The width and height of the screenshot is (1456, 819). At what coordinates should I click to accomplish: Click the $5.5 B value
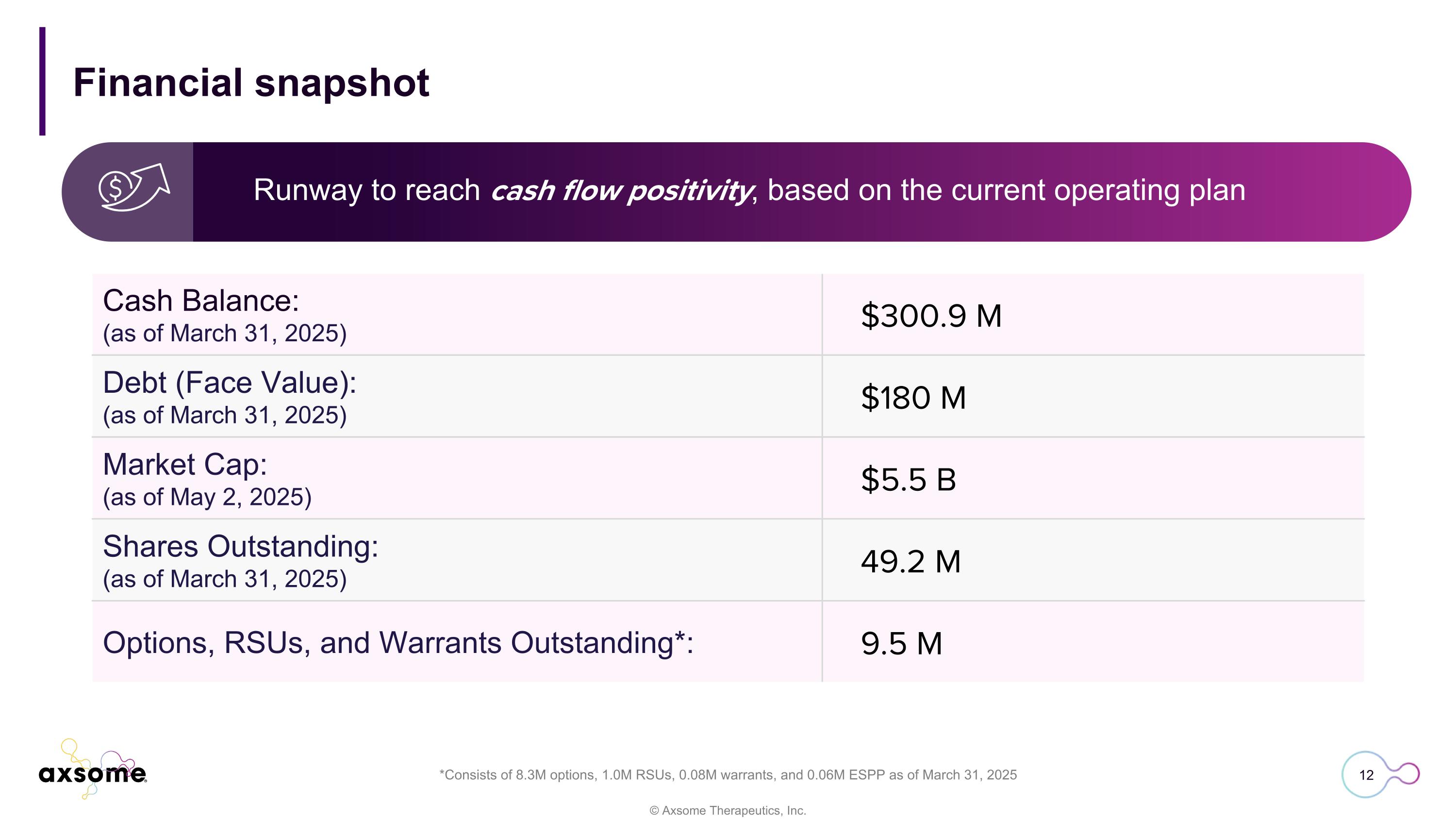[908, 479]
